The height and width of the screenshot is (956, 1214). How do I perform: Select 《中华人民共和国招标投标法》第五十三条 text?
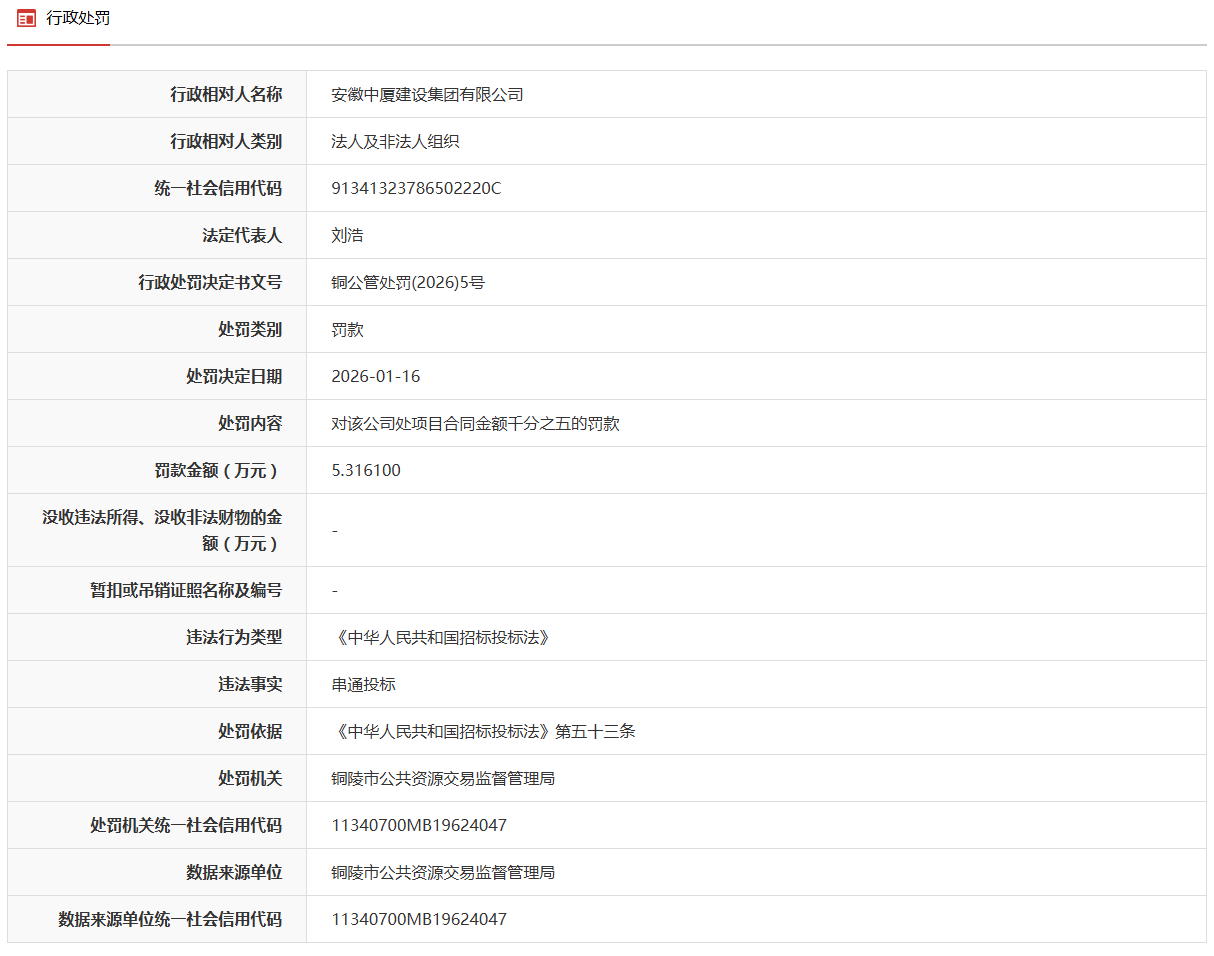483,732
